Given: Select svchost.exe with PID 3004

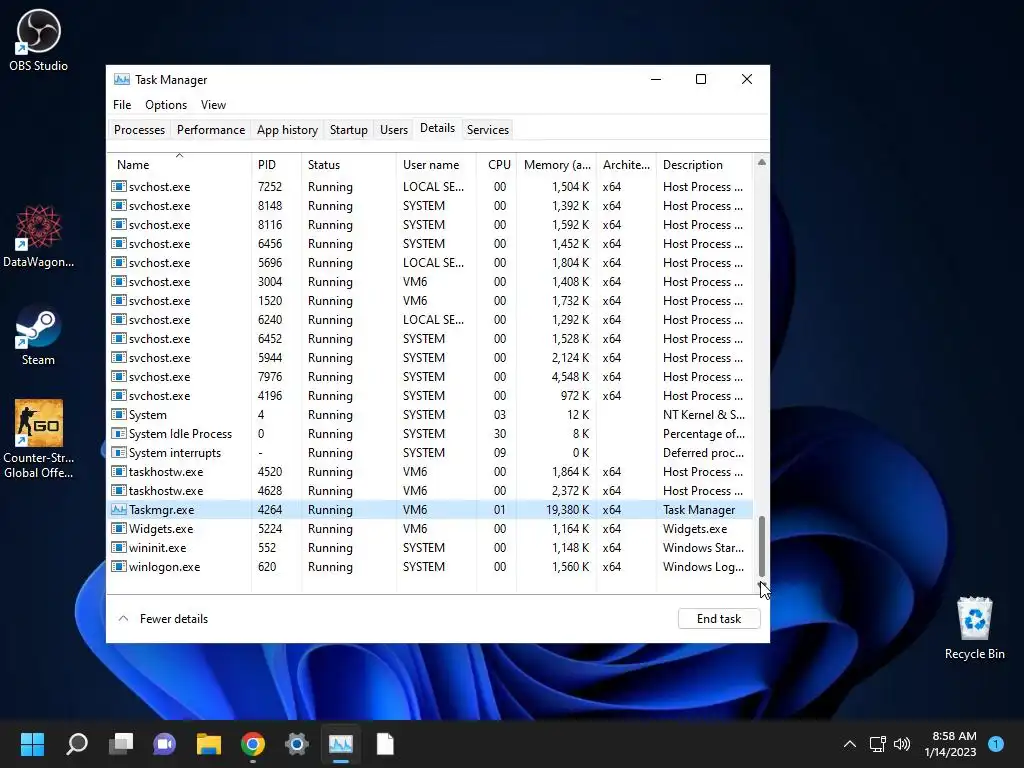Looking at the screenshot, I should point(430,281).
